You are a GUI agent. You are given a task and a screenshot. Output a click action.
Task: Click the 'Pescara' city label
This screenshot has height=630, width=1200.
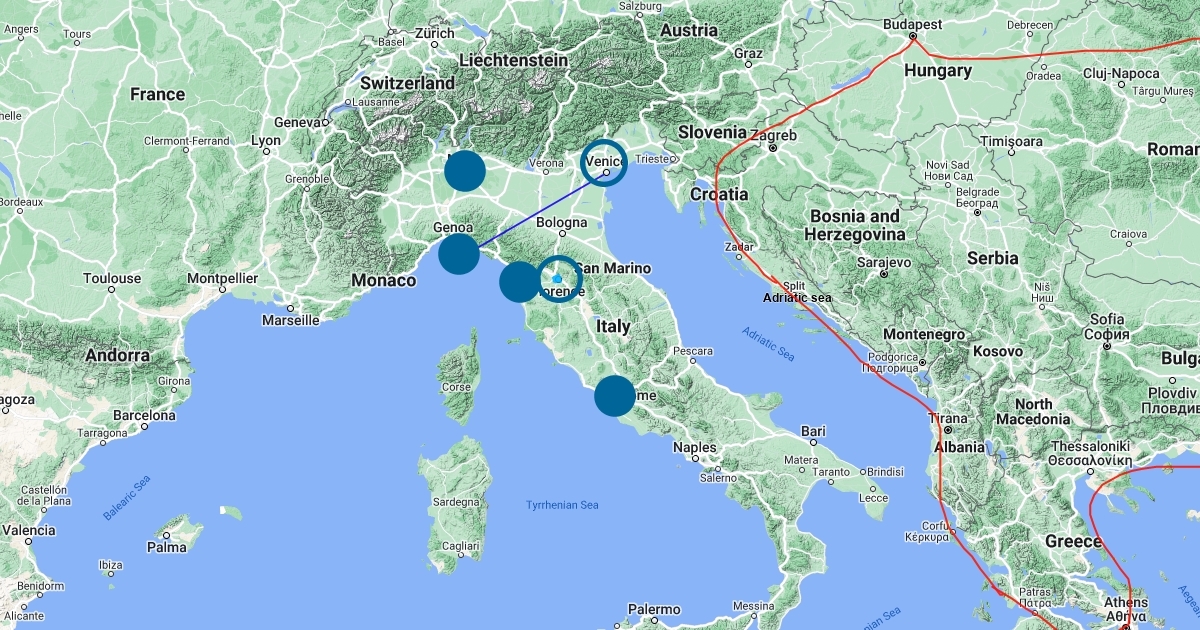[x=693, y=351]
